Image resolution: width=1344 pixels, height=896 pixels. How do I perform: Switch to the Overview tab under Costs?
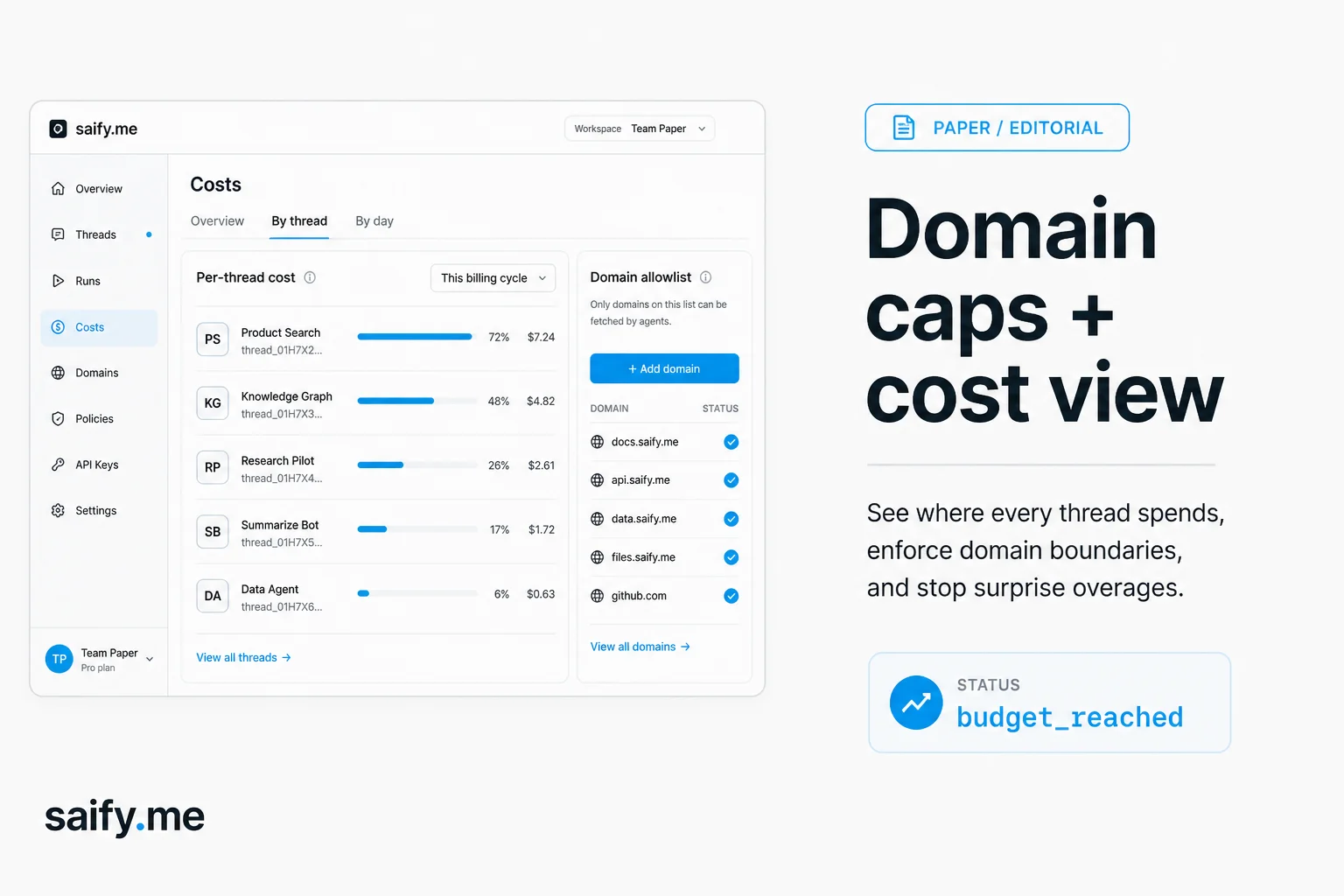[x=218, y=221]
